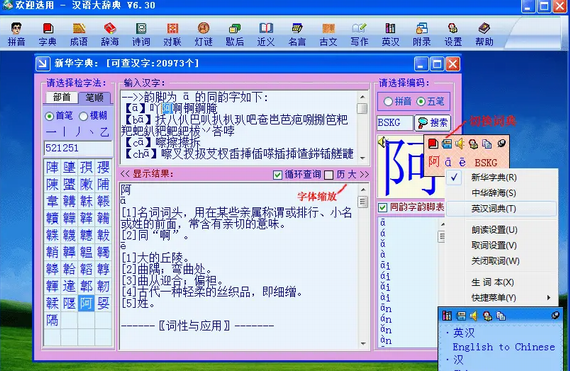Screen dimensions: 570x371
Task: Switch to the 部首 tab
Action: tap(62, 97)
